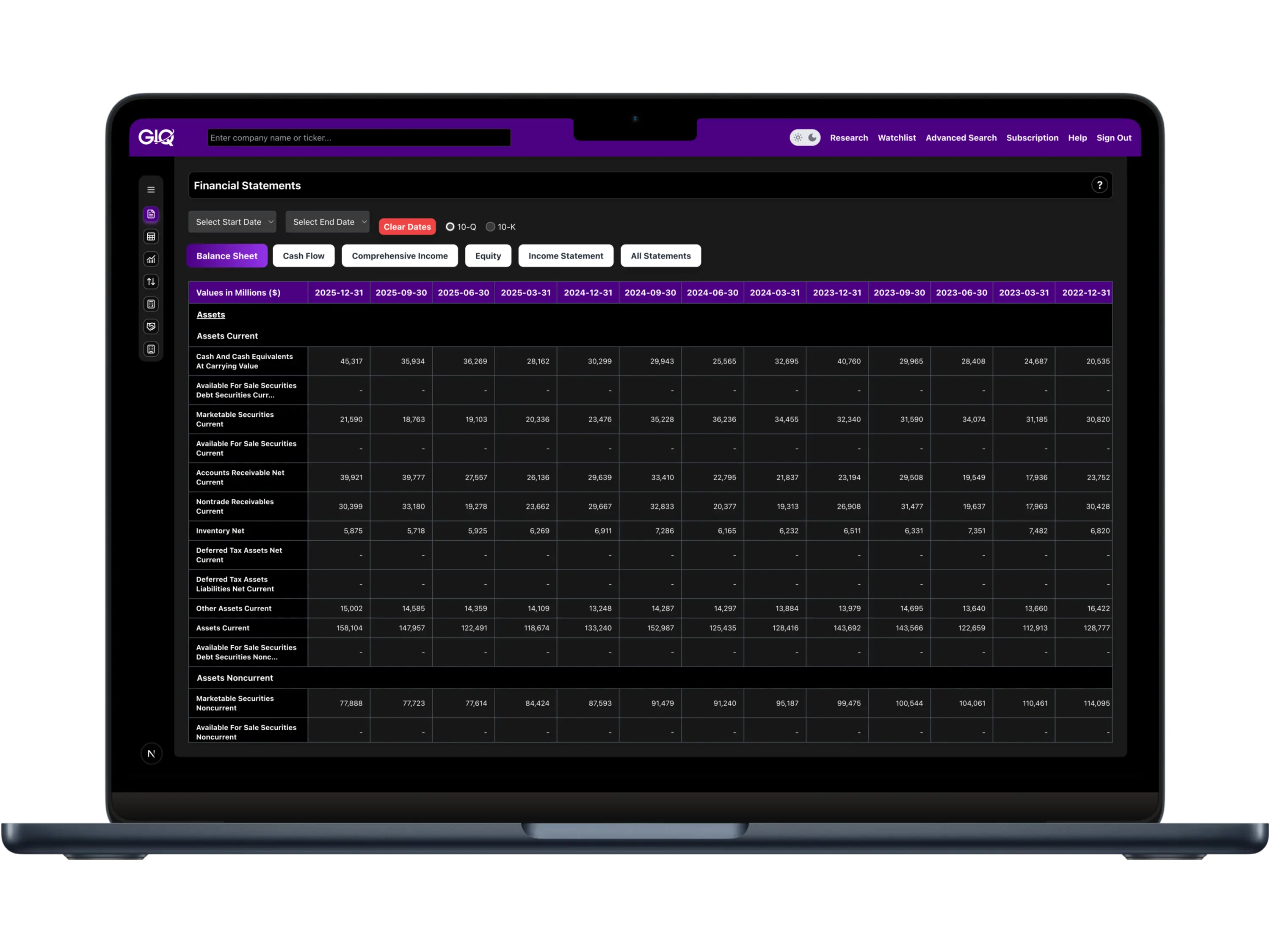Click the question mark help icon
The width and height of the screenshot is (1270, 952).
1099,185
